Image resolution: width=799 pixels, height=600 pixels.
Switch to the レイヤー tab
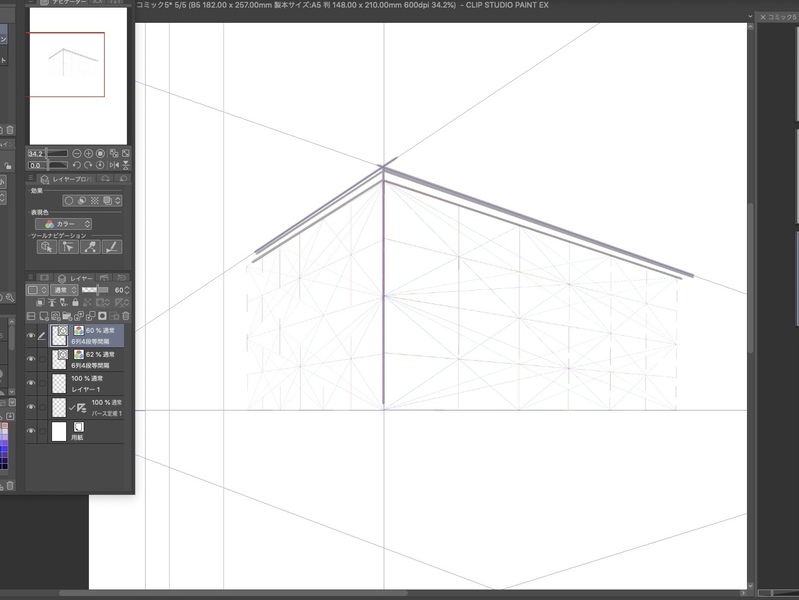click(76, 278)
